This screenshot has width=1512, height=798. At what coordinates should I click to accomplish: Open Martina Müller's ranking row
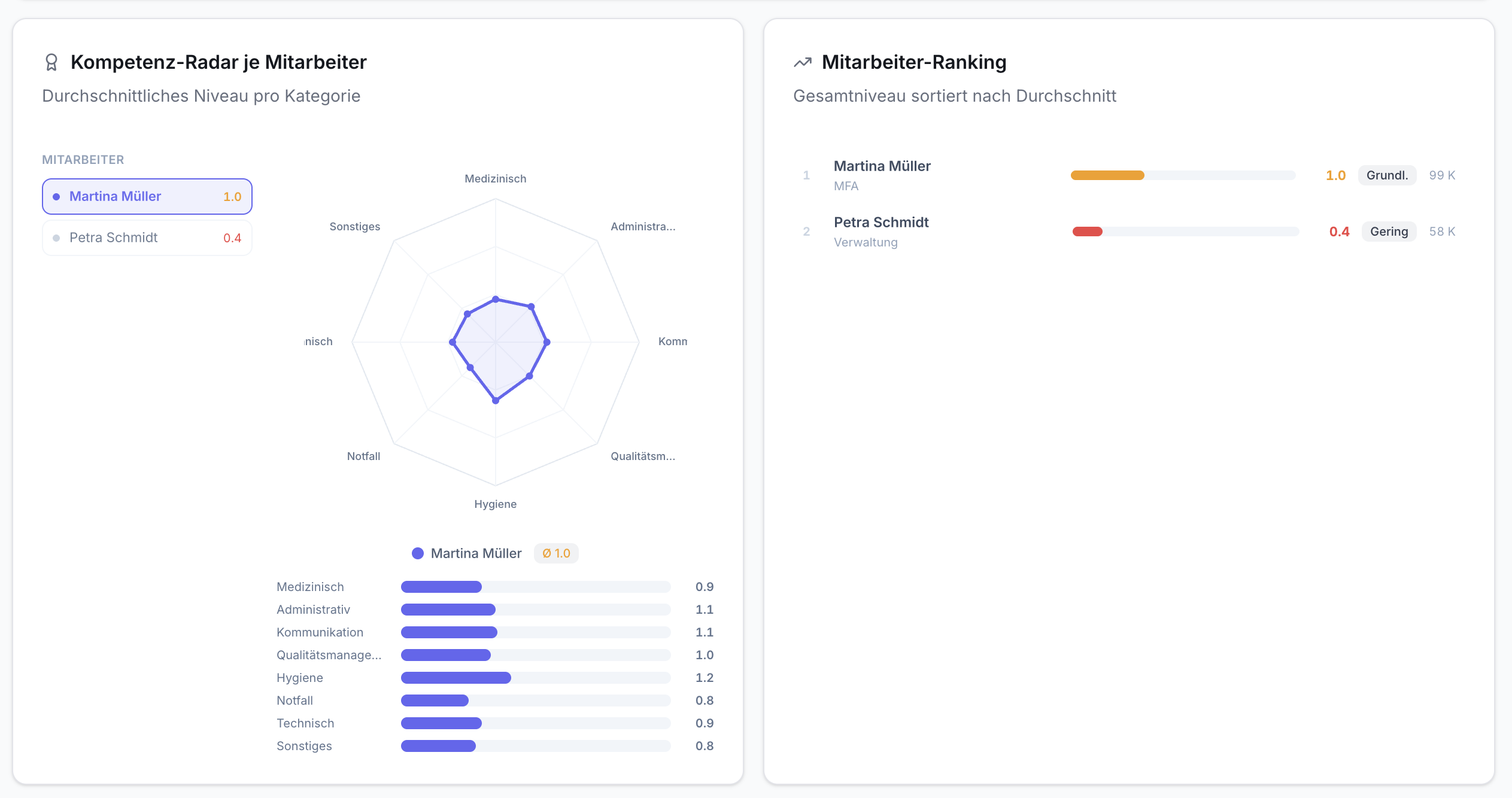(x=1129, y=175)
